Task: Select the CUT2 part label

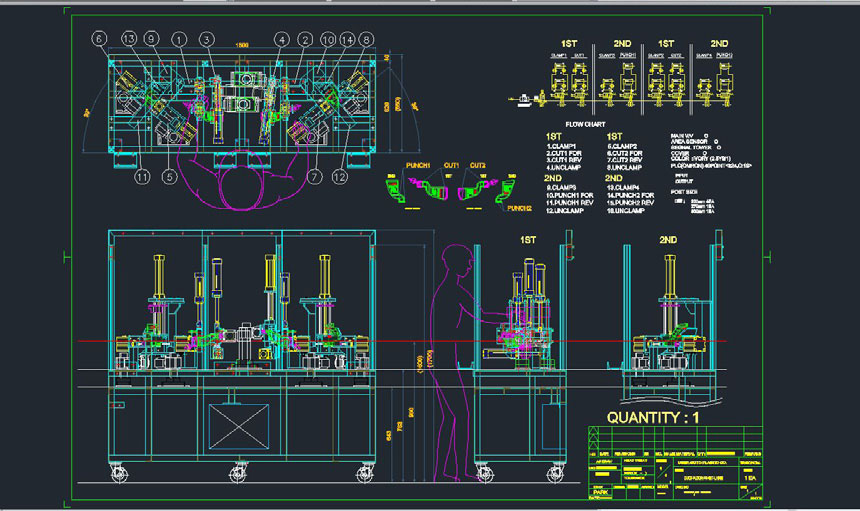Action: click(478, 165)
